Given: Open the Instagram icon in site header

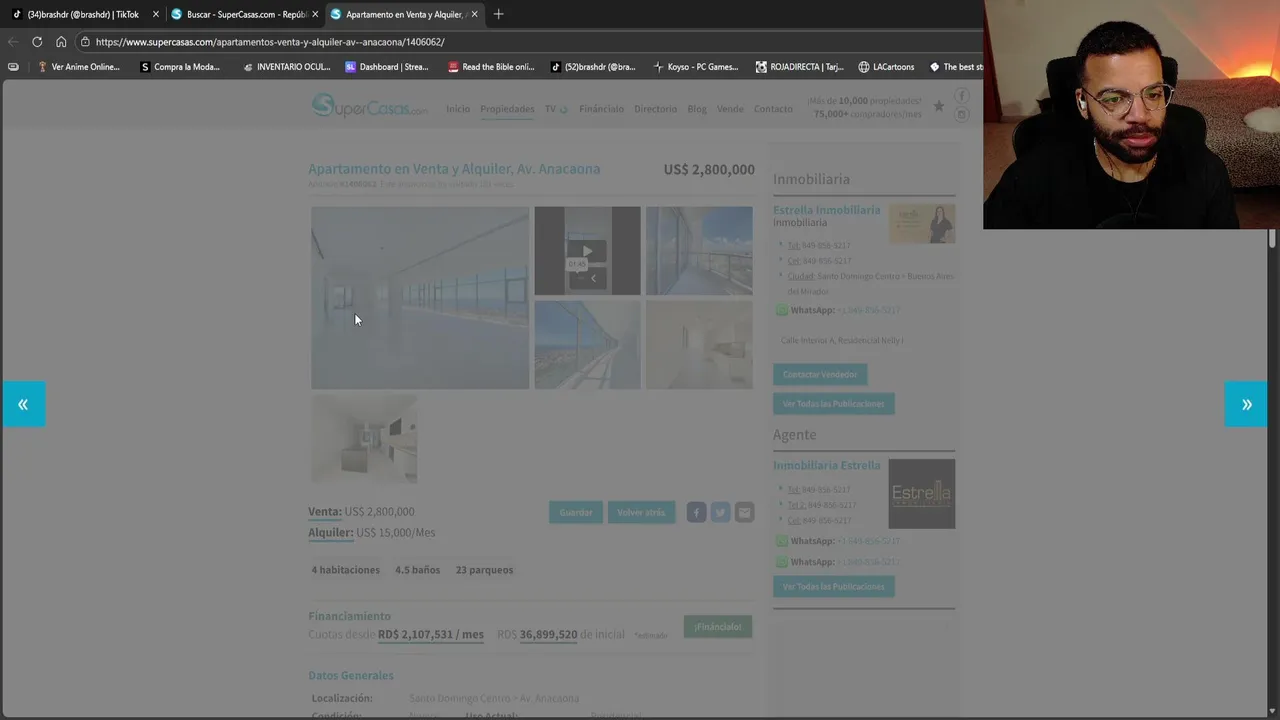Looking at the screenshot, I should pyautogui.click(x=961, y=114).
